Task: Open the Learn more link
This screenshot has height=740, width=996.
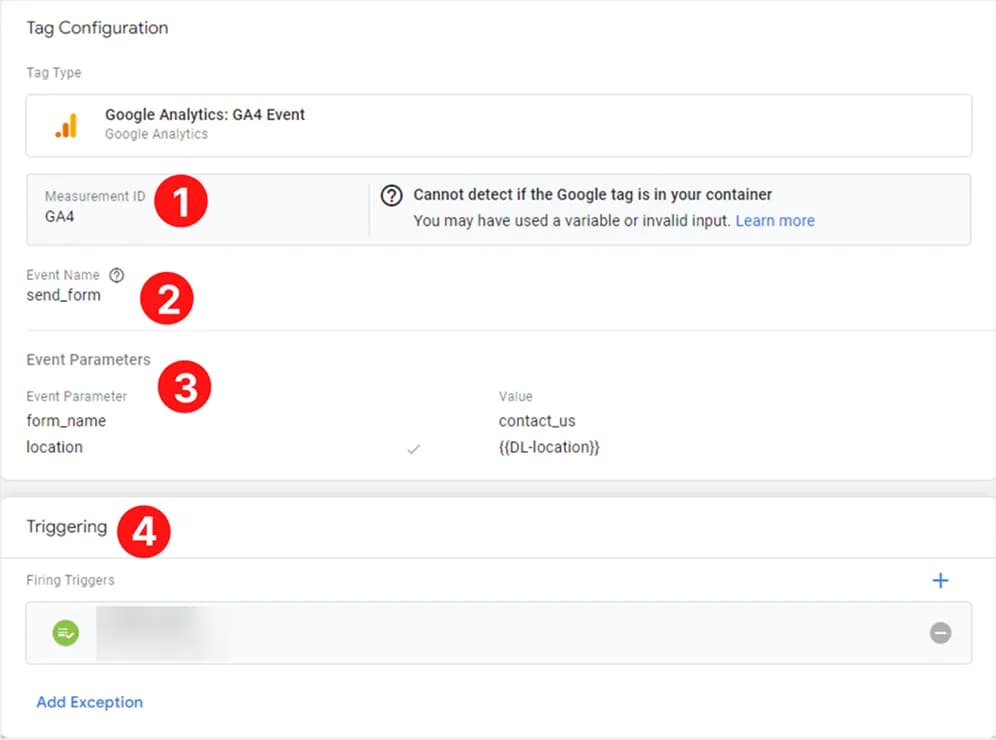Action: [775, 220]
